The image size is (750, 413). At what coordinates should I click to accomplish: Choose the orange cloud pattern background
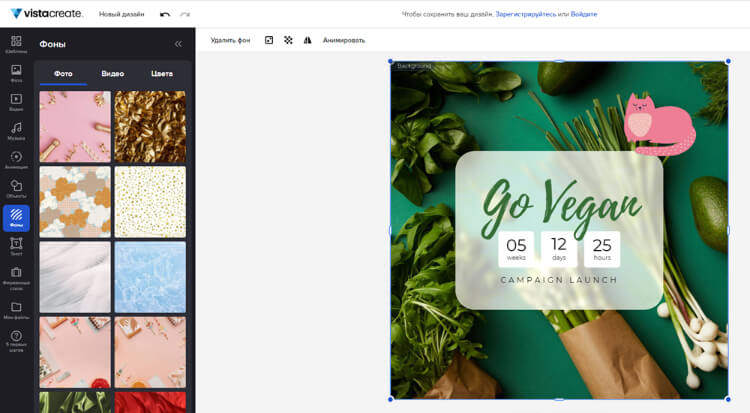coord(75,202)
